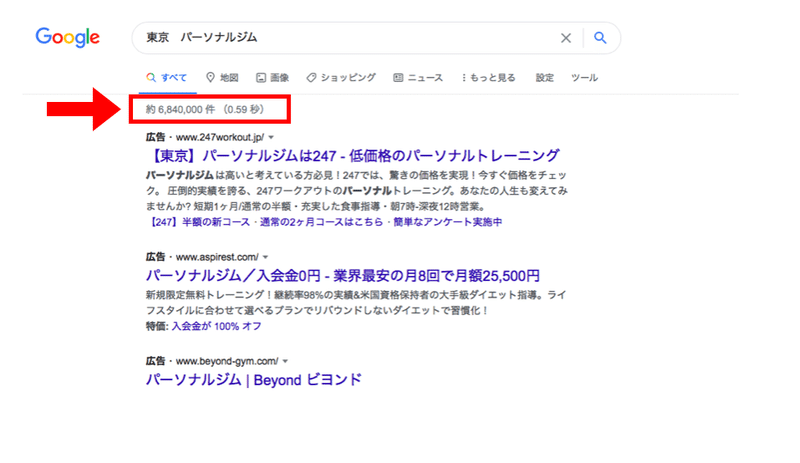Click the 約 6,840,000 件 result count text

tap(180, 109)
